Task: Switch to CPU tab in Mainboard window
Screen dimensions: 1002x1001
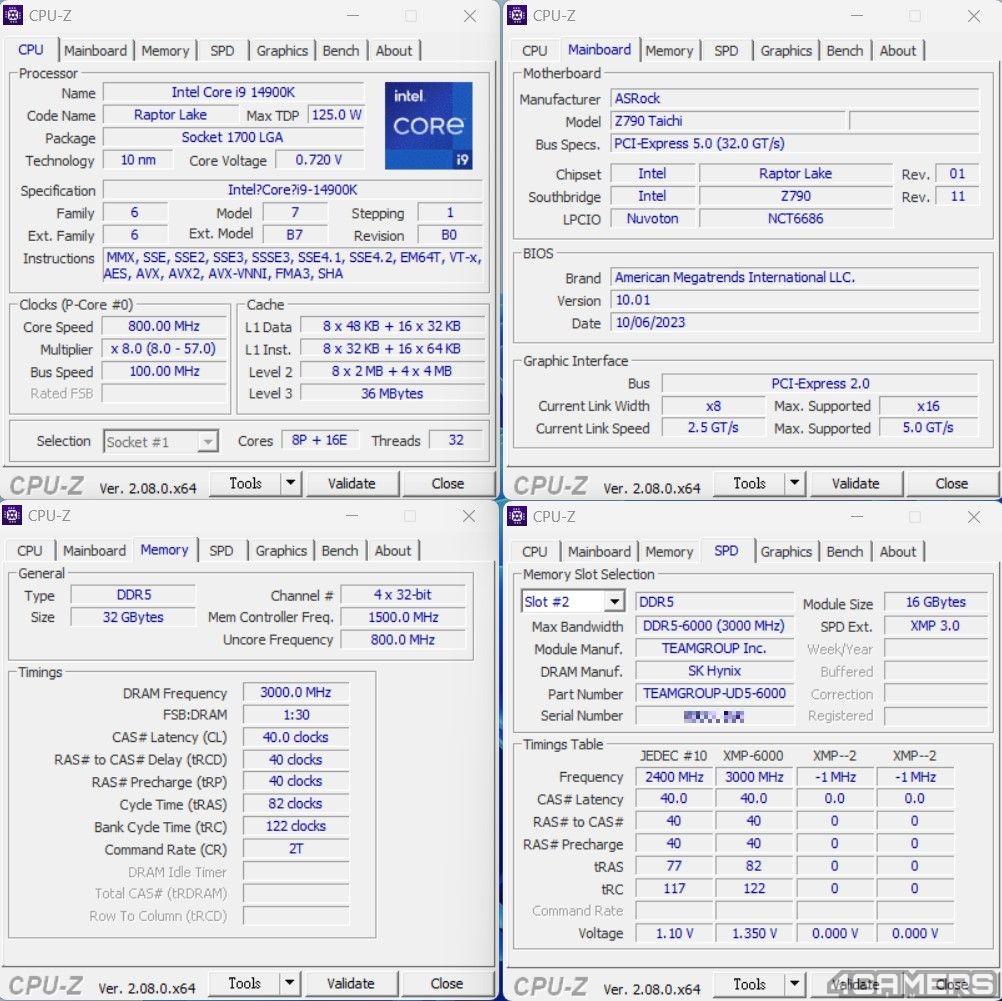Action: coord(534,50)
